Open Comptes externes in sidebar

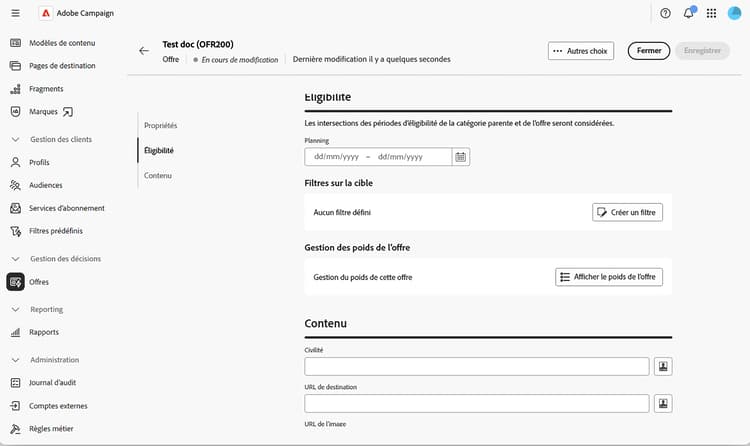pos(58,406)
